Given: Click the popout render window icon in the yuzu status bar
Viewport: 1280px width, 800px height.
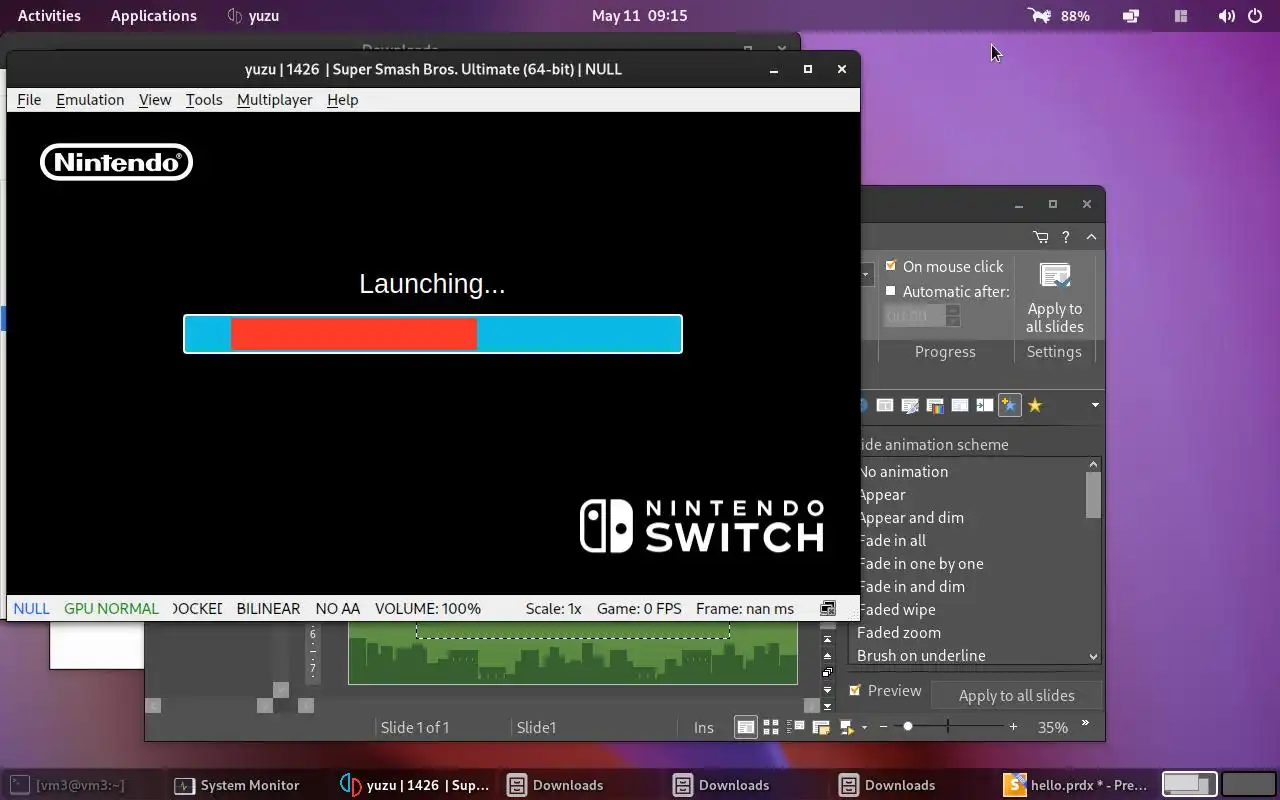Looking at the screenshot, I should click(828, 608).
